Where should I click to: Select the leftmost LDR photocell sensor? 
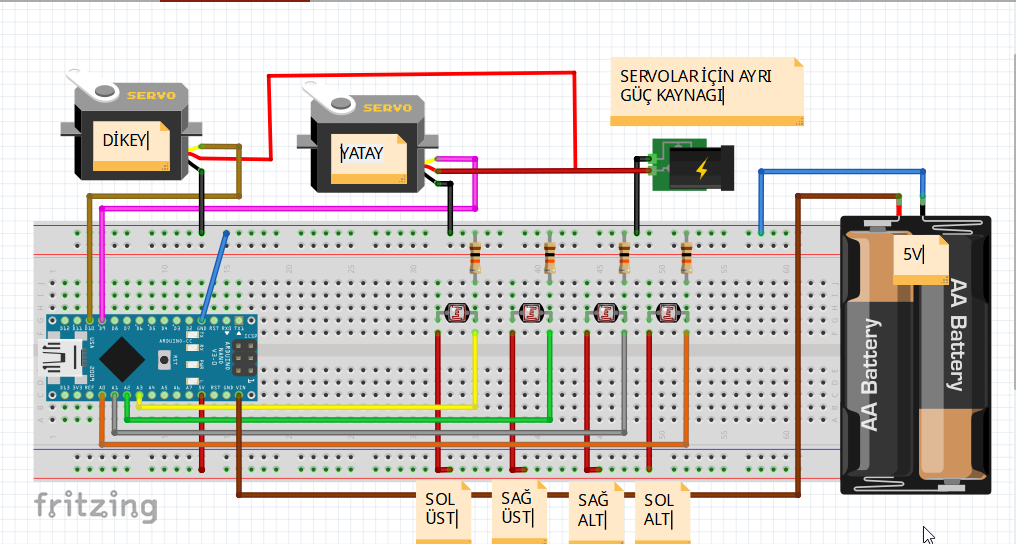tap(456, 313)
